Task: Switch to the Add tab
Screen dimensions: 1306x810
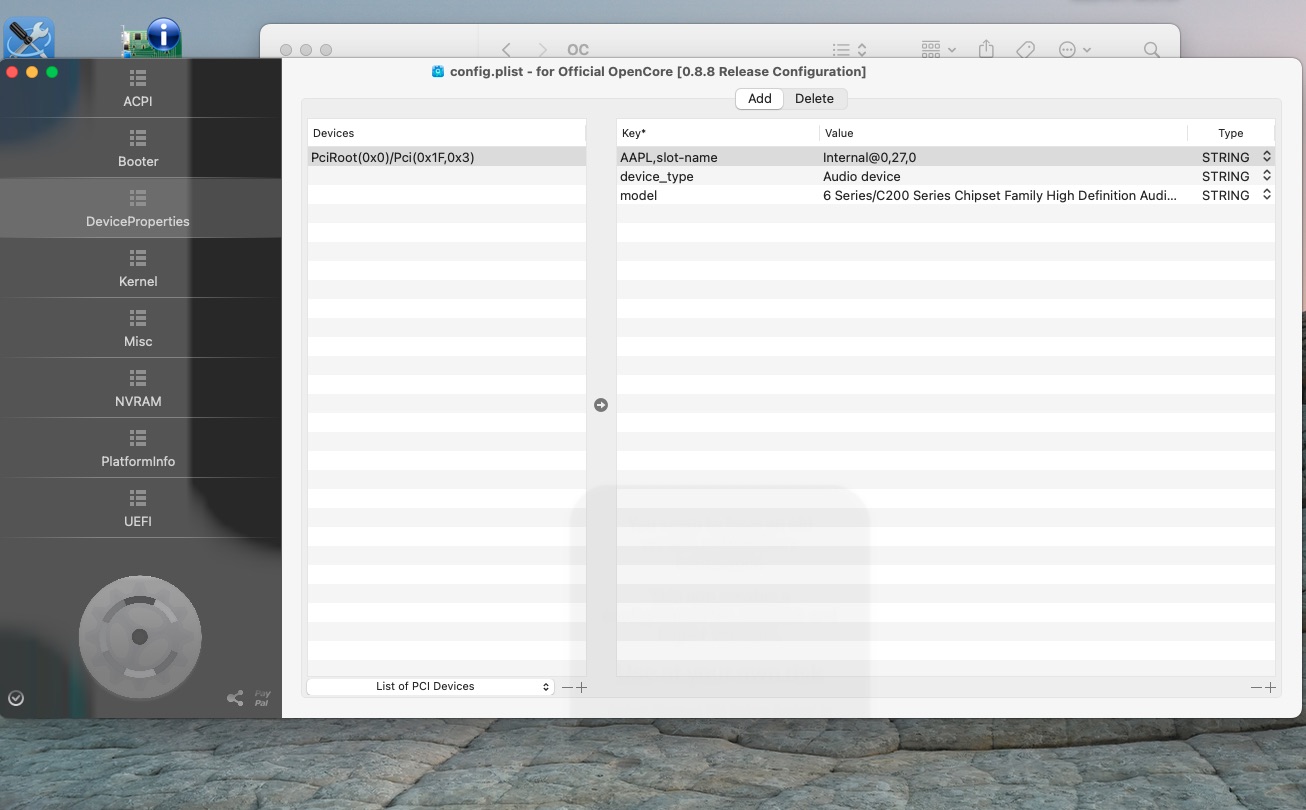Action: tap(760, 98)
